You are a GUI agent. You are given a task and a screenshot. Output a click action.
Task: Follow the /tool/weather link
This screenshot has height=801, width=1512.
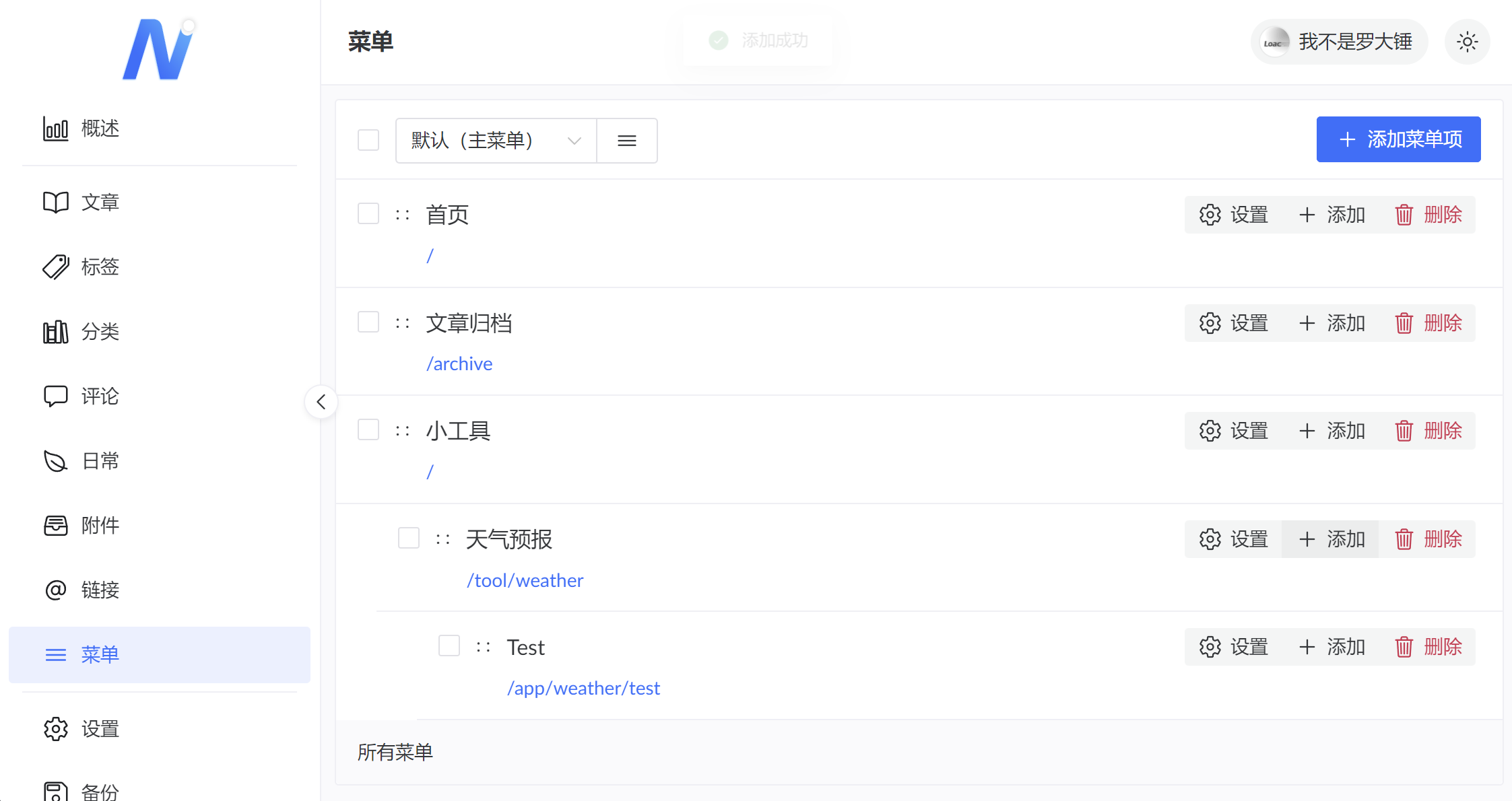point(525,580)
